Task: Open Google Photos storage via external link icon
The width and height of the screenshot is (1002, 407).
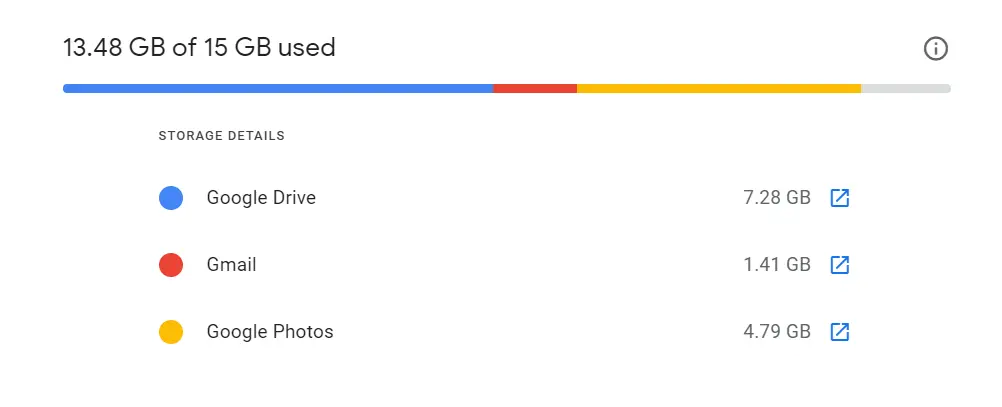Action: [840, 332]
